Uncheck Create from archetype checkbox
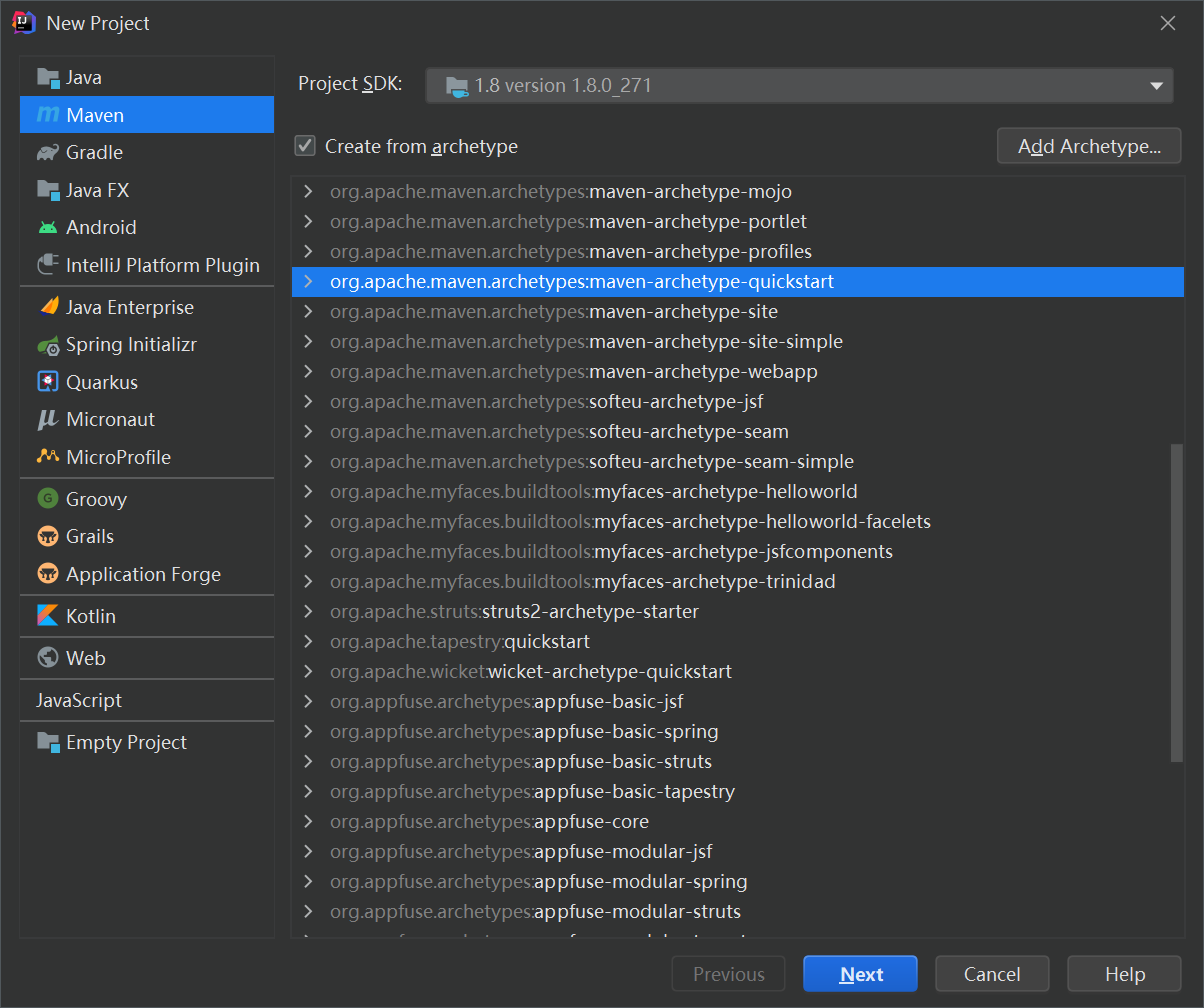 (x=305, y=147)
